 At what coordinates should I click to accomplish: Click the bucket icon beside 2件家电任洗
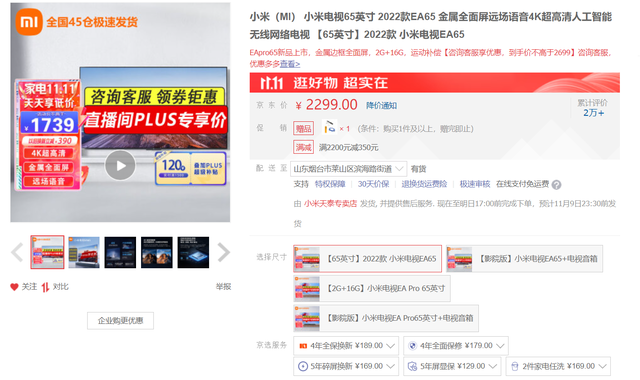tap(515, 366)
